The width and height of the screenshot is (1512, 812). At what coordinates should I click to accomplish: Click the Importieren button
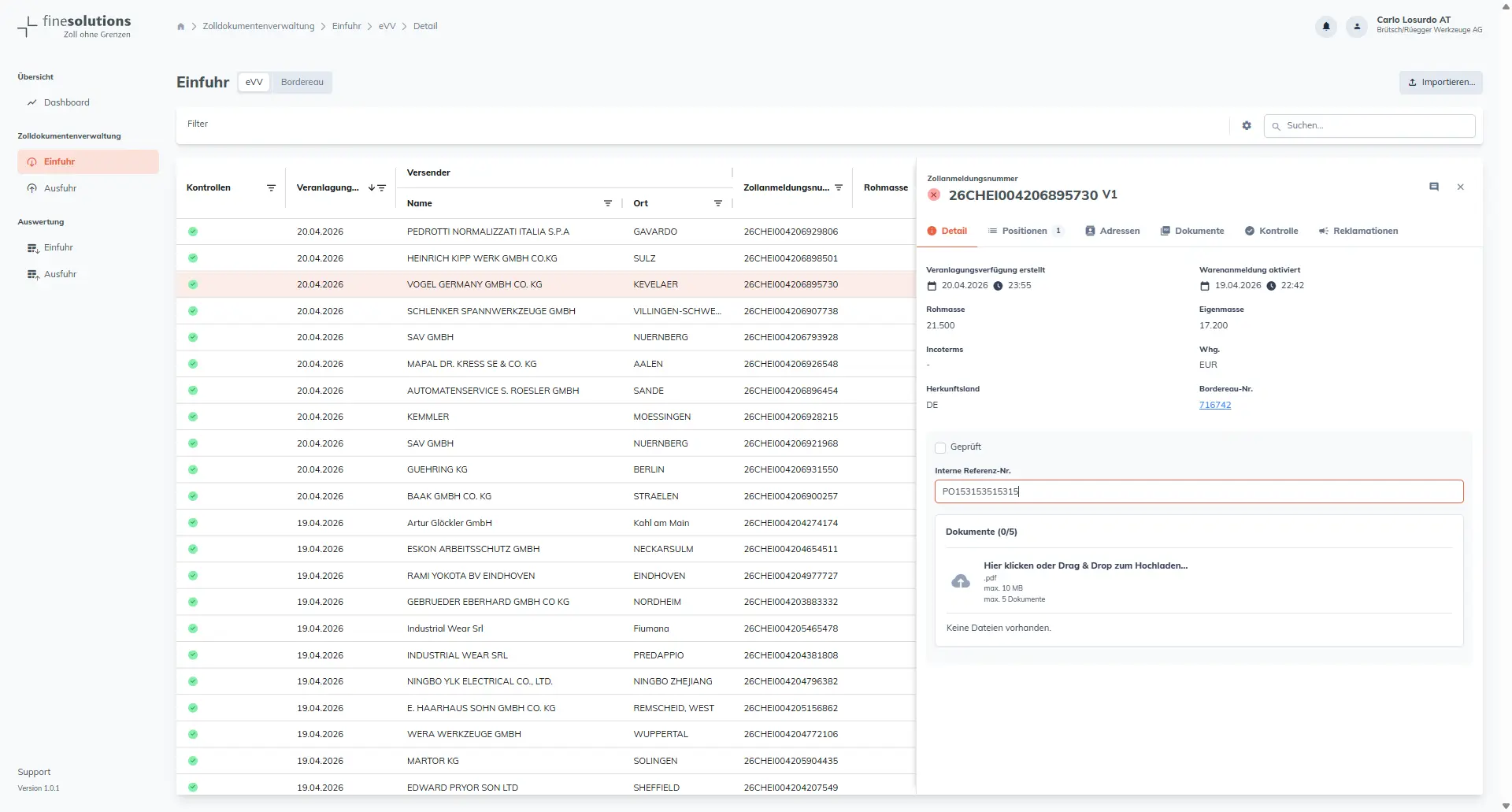(1441, 82)
